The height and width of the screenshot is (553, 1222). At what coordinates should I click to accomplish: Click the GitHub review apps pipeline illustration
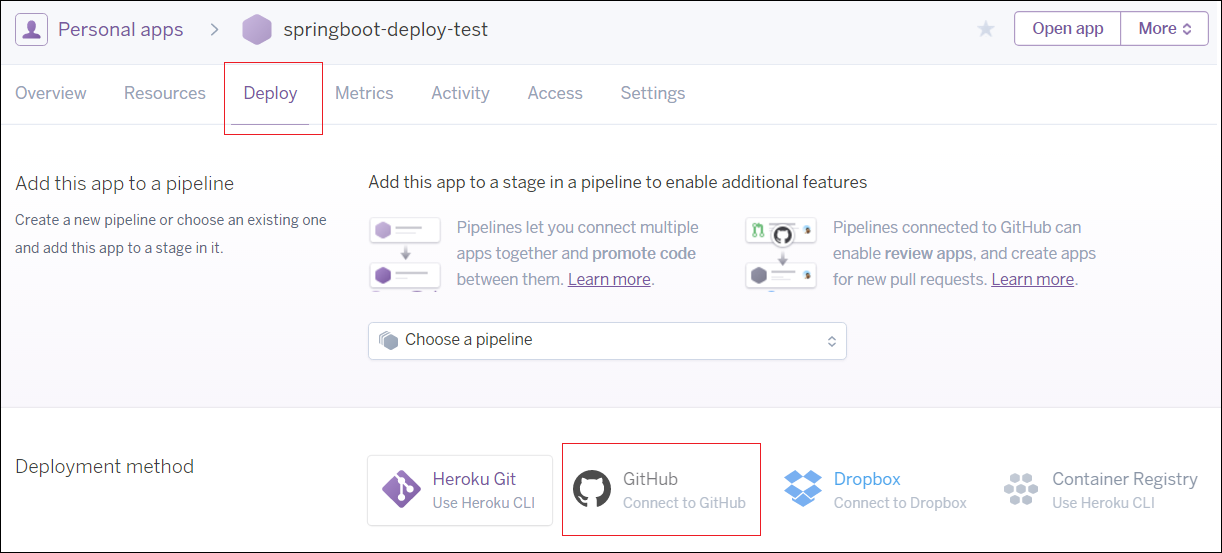[781, 254]
